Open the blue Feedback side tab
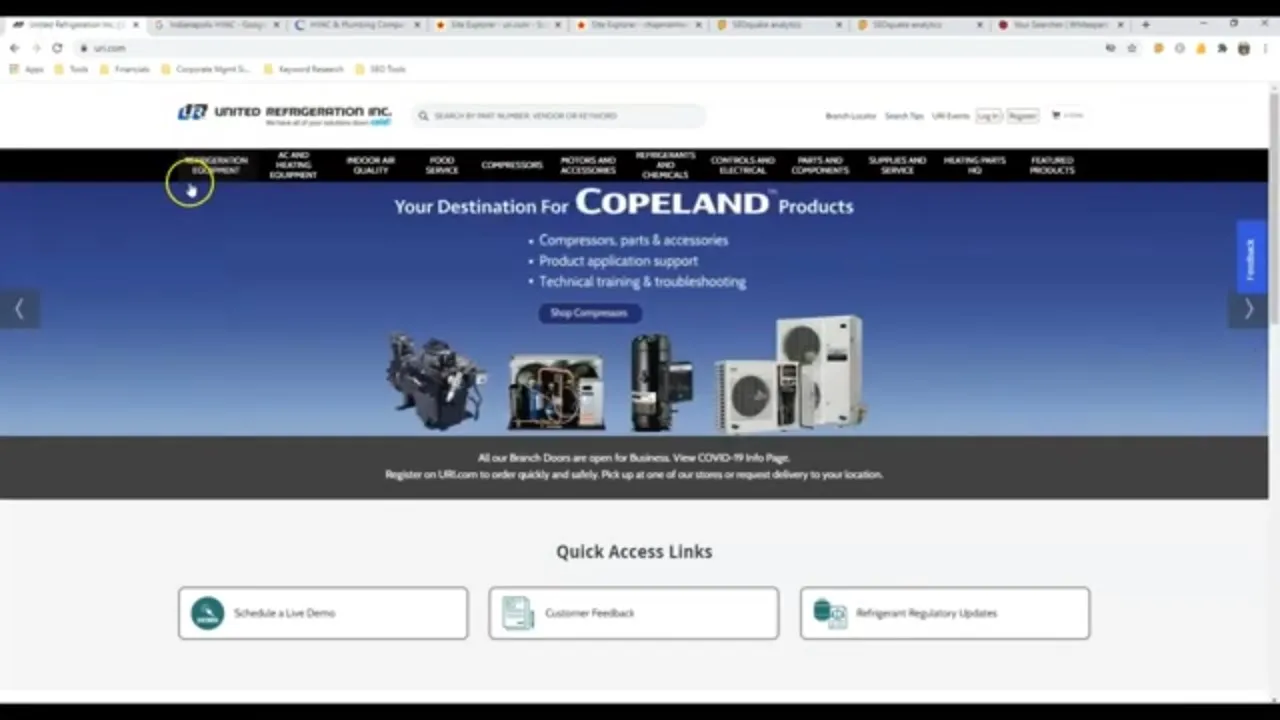This screenshot has width=1280, height=720. (x=1251, y=258)
